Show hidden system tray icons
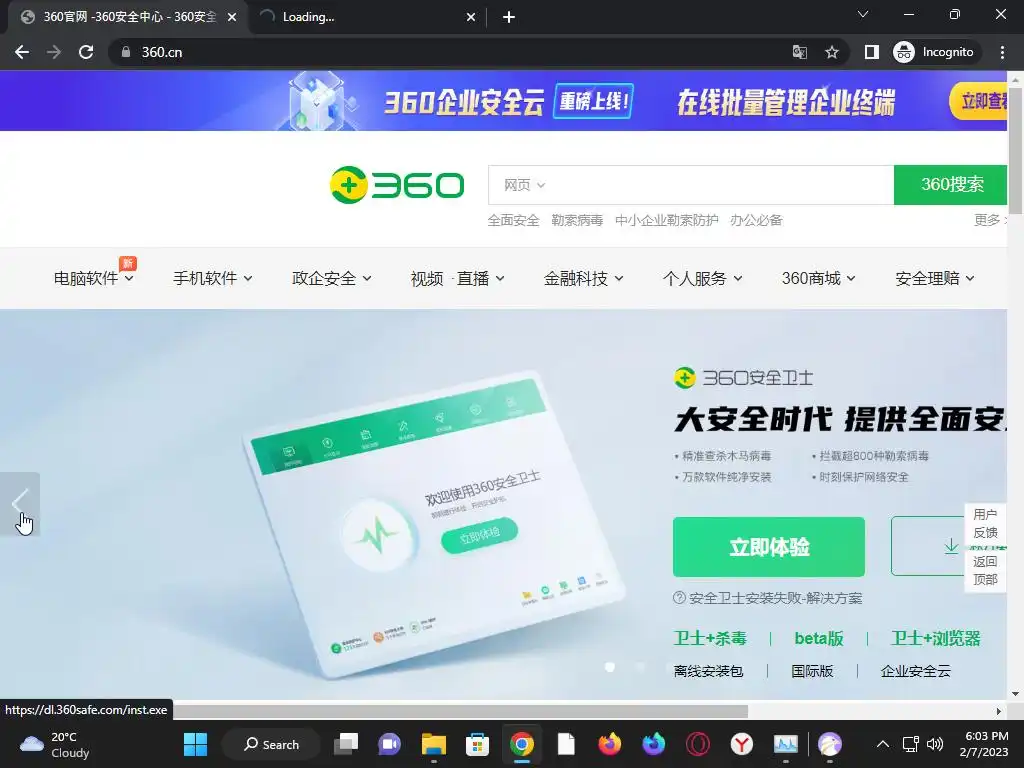1024x768 pixels. 882,744
